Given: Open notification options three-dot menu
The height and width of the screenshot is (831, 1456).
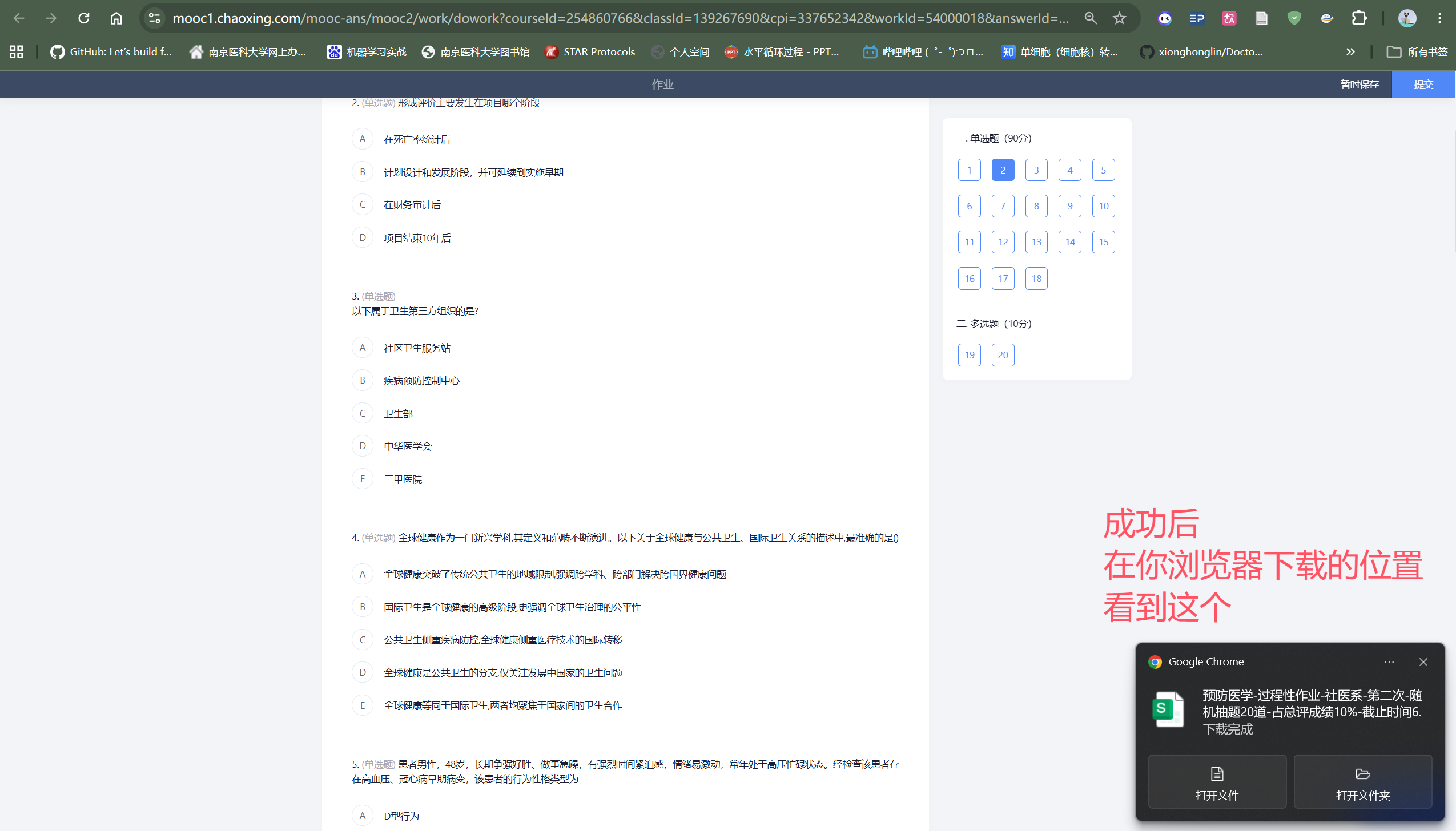Looking at the screenshot, I should [1389, 662].
